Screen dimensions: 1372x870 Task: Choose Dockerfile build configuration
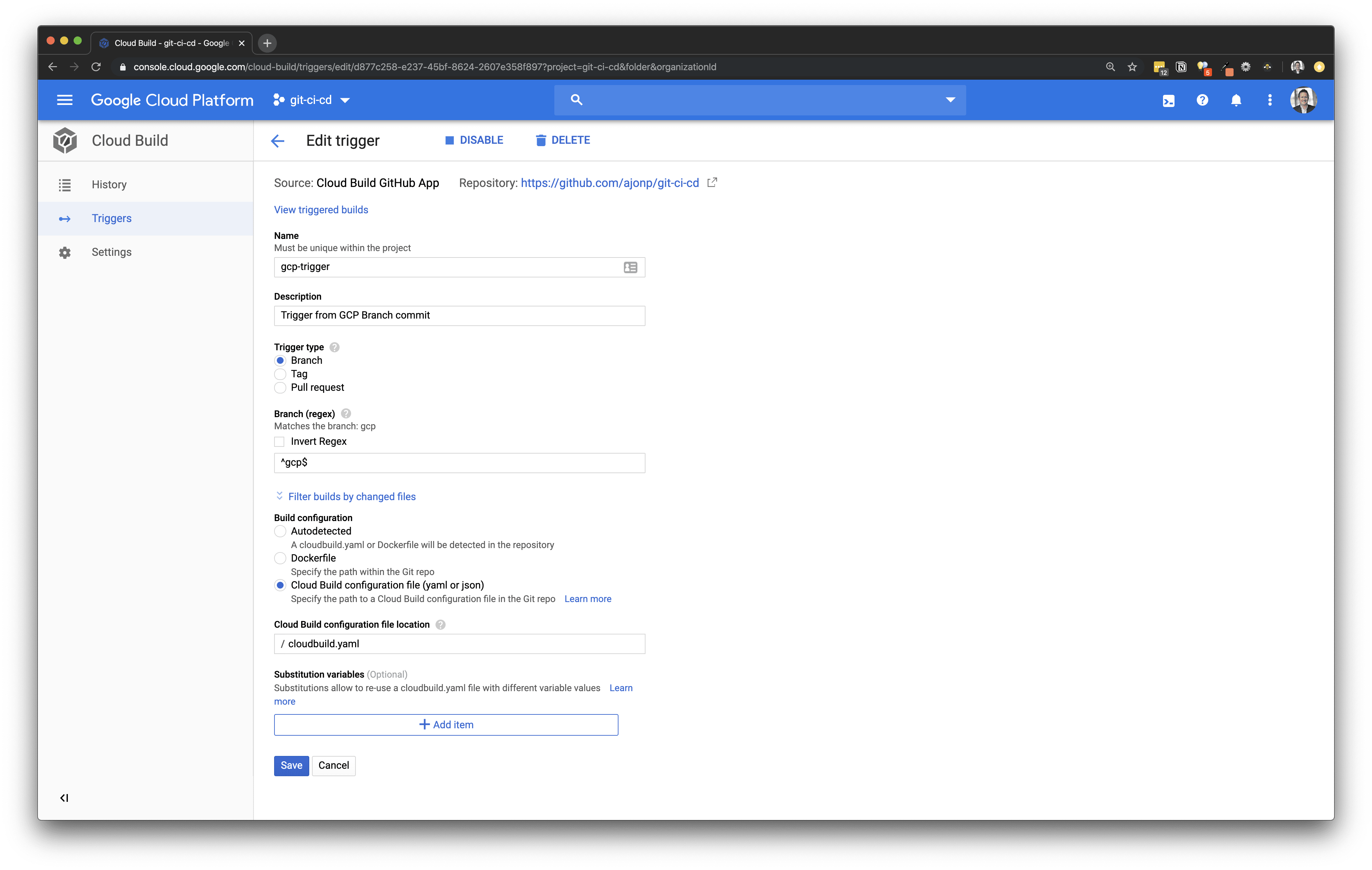[x=280, y=558]
